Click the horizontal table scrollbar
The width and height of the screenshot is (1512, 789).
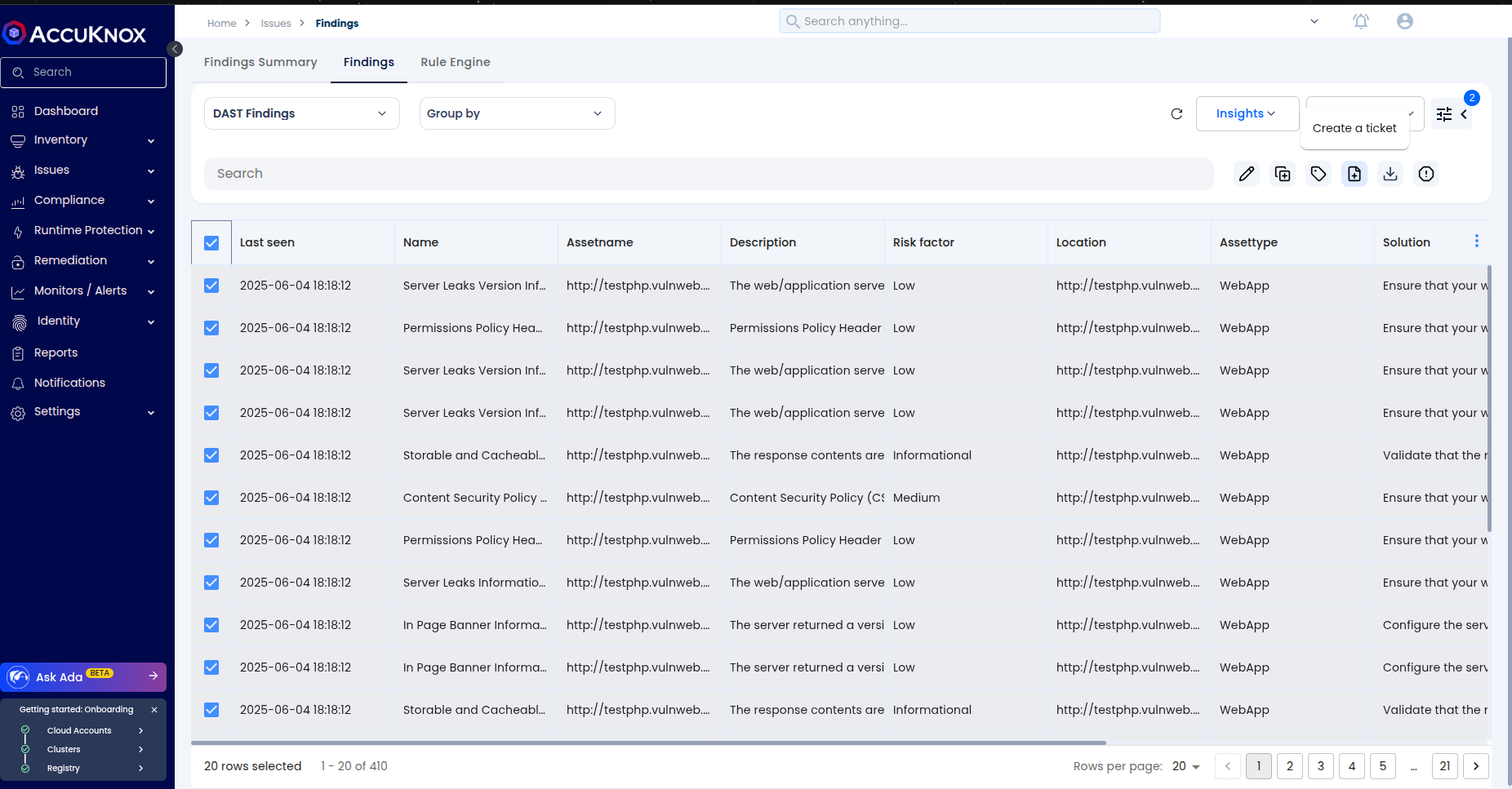pos(648,742)
